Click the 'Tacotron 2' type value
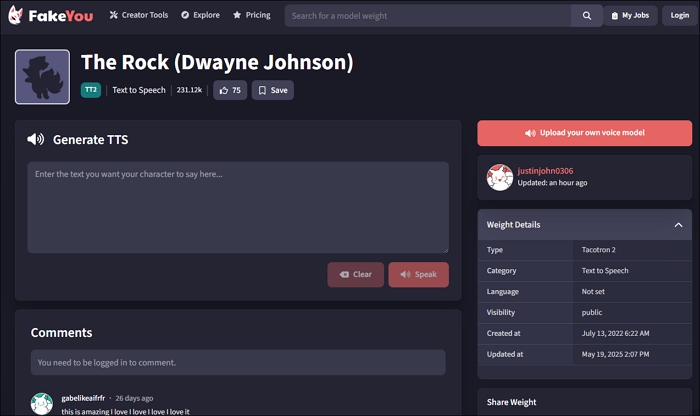 point(598,250)
